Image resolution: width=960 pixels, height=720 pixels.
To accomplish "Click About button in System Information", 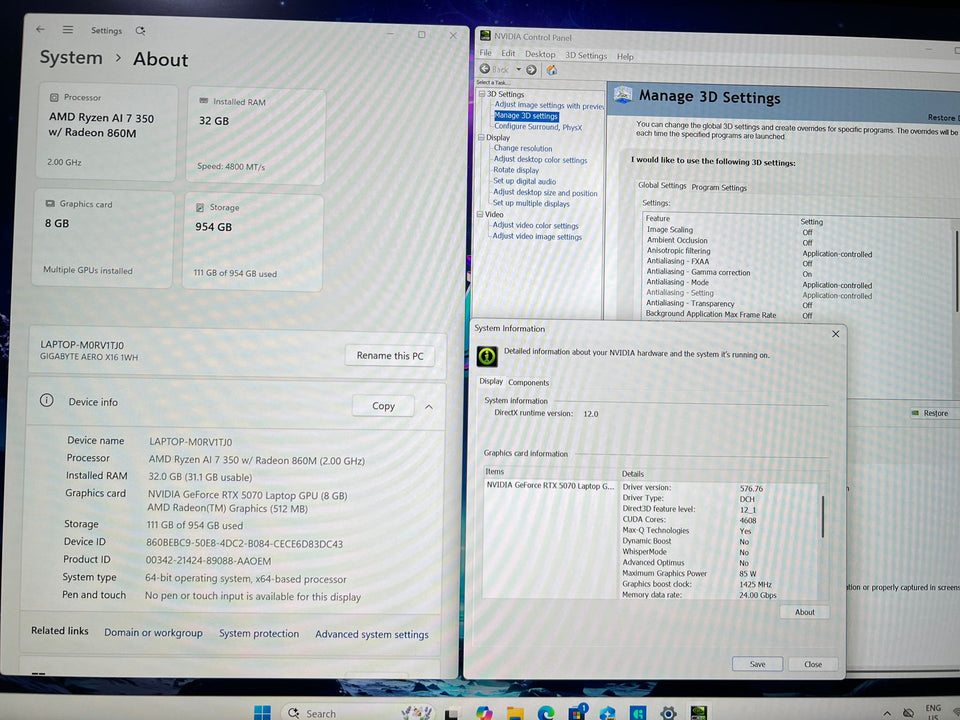I will 804,612.
